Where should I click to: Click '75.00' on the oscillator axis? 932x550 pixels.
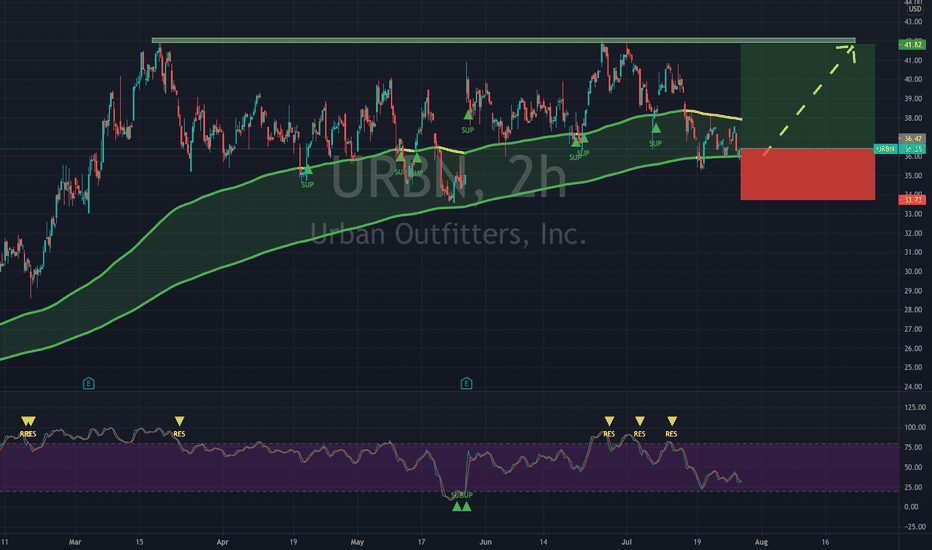pos(913,448)
